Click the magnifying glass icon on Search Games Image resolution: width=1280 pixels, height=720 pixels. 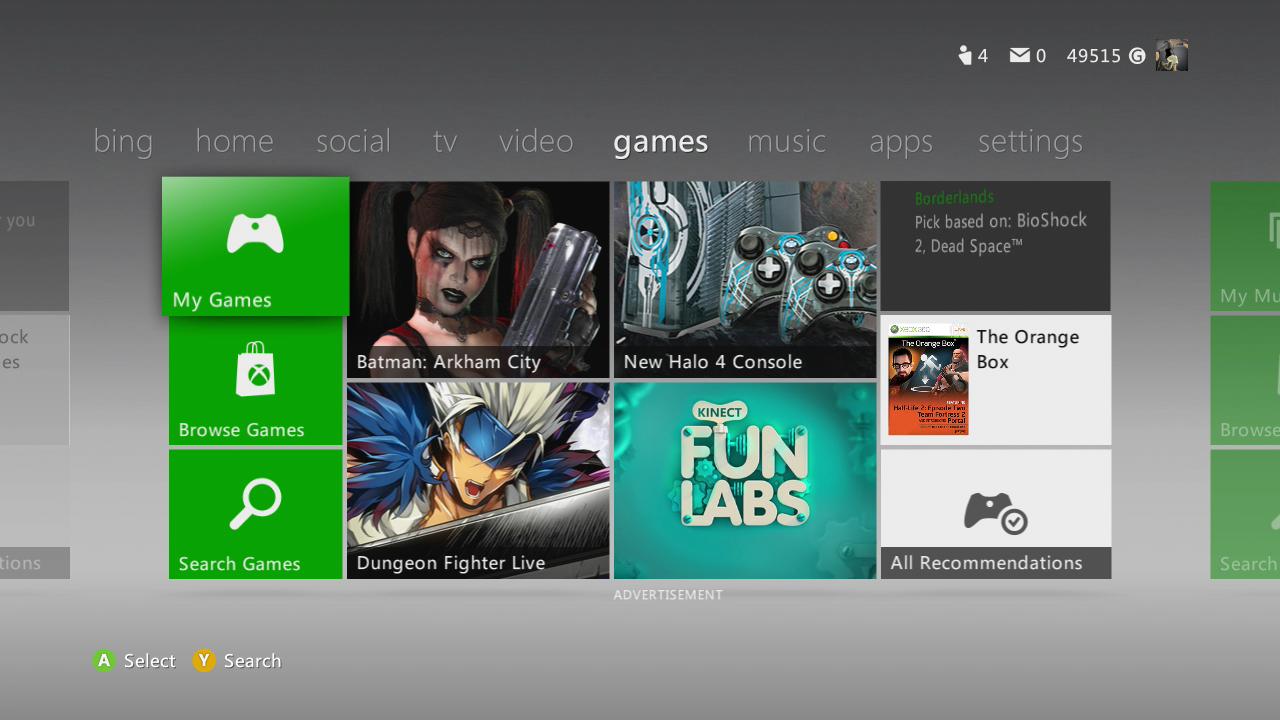point(255,504)
